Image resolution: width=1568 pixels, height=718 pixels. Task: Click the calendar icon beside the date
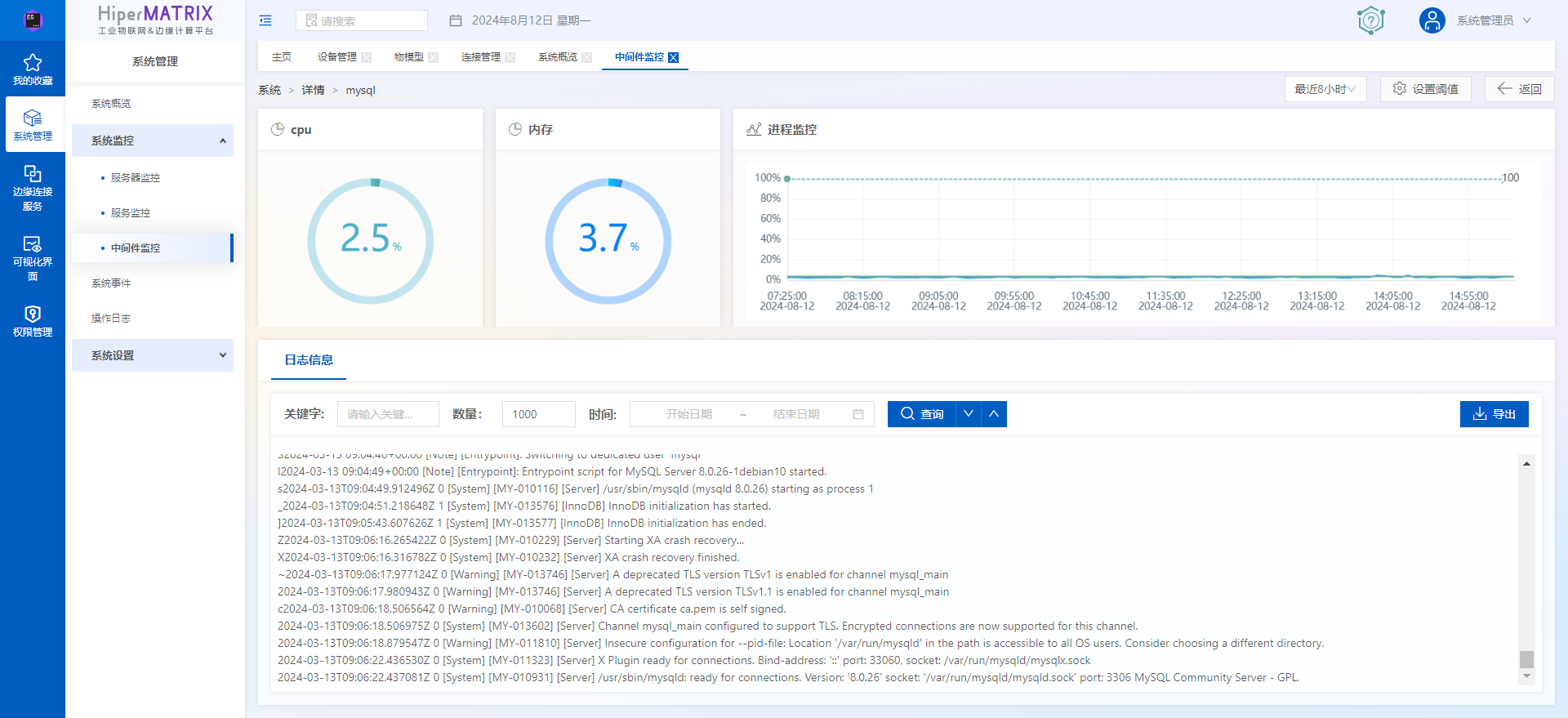(x=456, y=20)
